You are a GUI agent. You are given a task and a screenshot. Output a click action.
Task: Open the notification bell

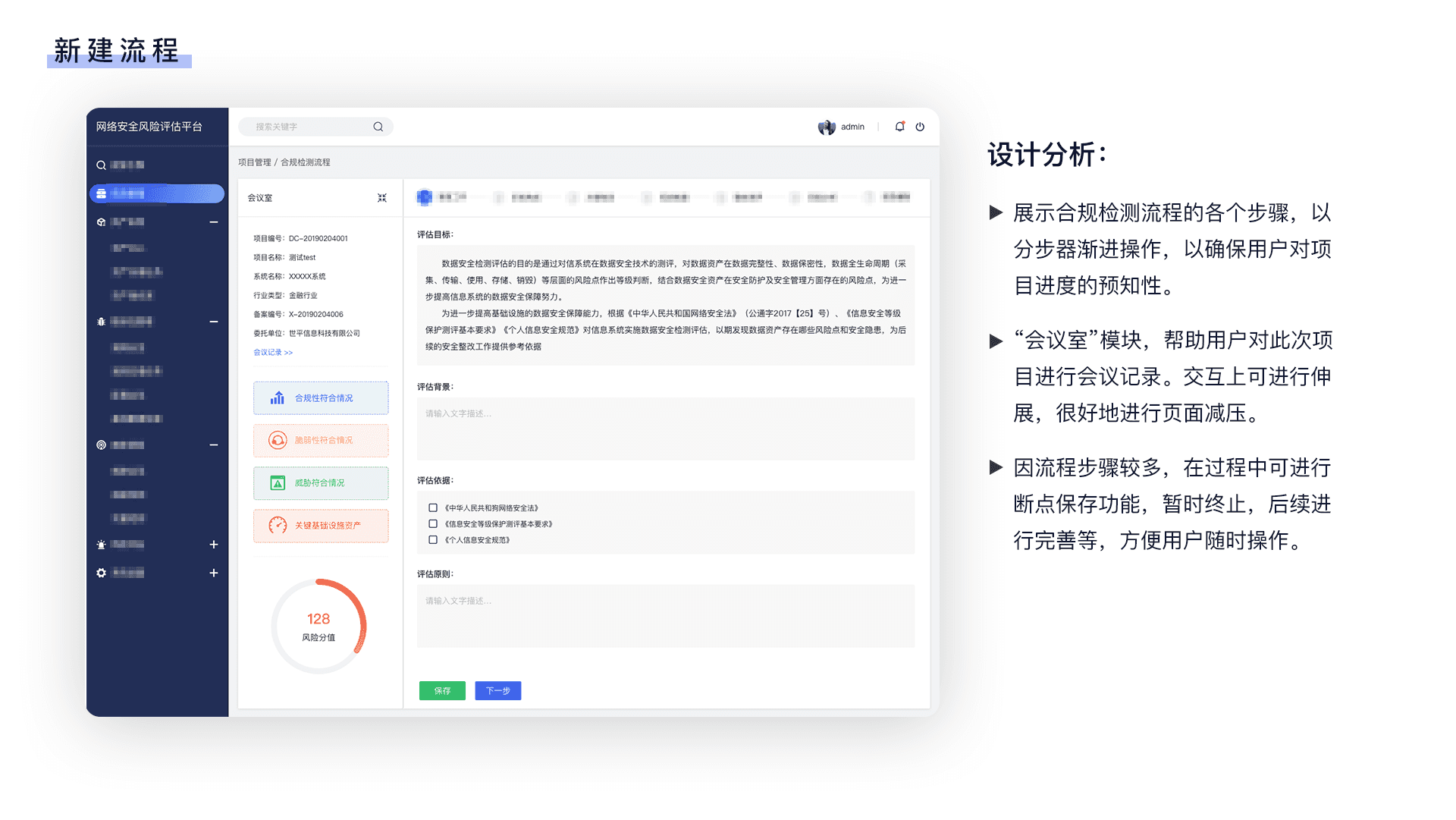(899, 127)
